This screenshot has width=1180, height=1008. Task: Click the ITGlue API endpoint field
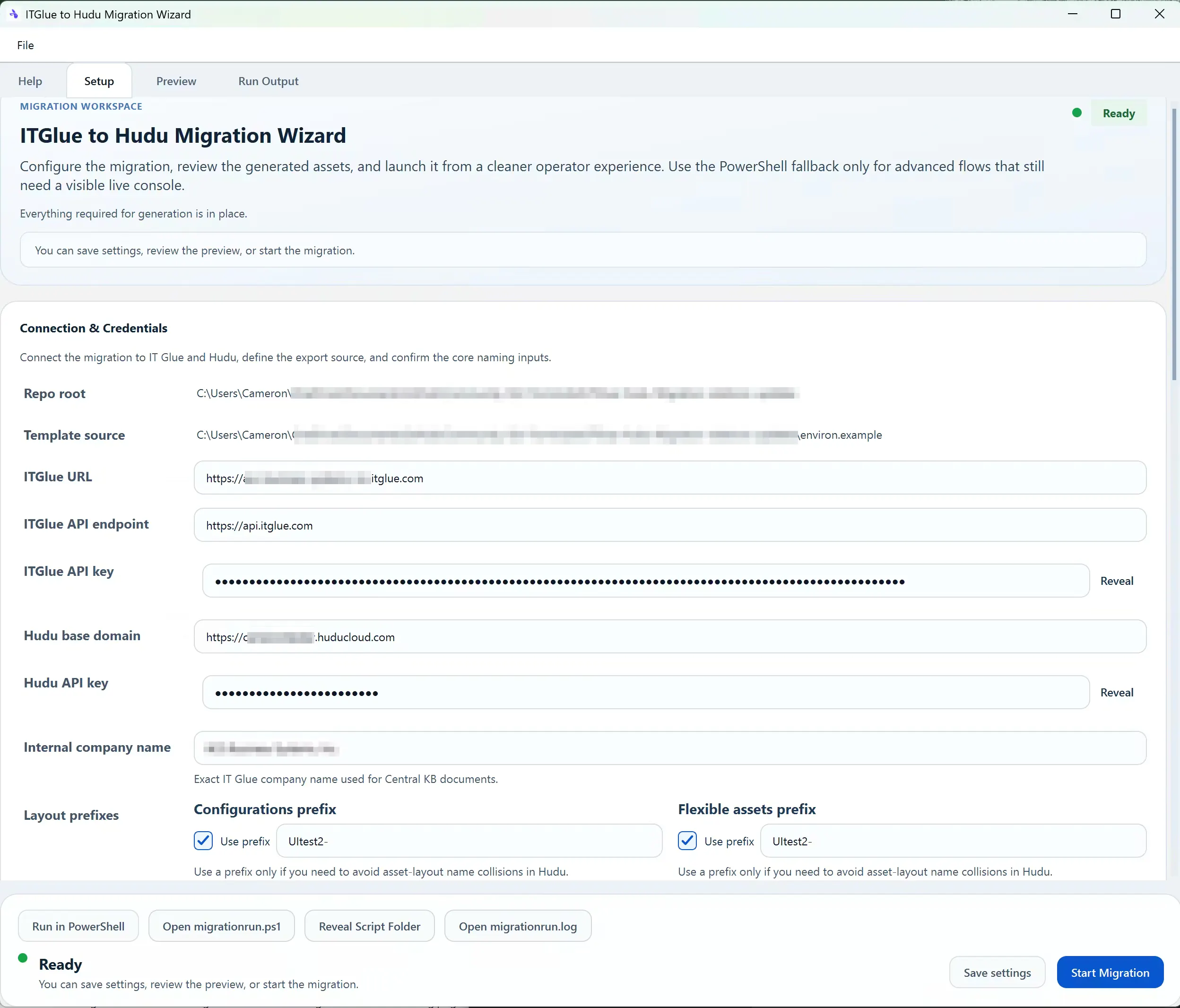(x=670, y=525)
